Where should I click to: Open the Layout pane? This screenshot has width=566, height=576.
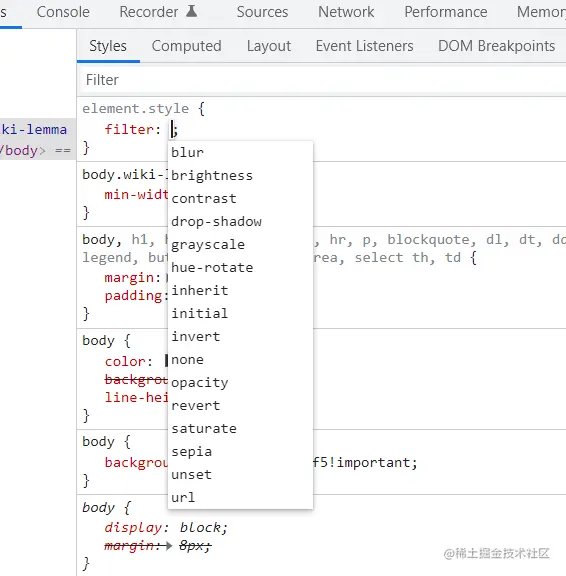[x=269, y=46]
